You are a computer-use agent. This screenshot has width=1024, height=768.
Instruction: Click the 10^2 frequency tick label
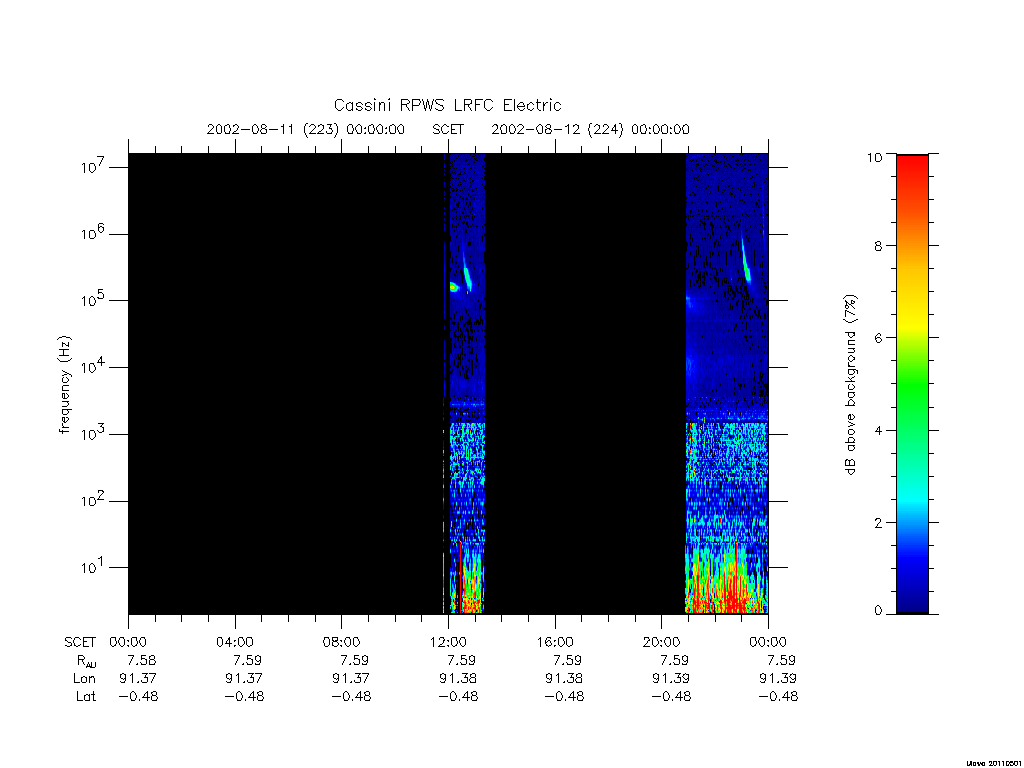94,501
